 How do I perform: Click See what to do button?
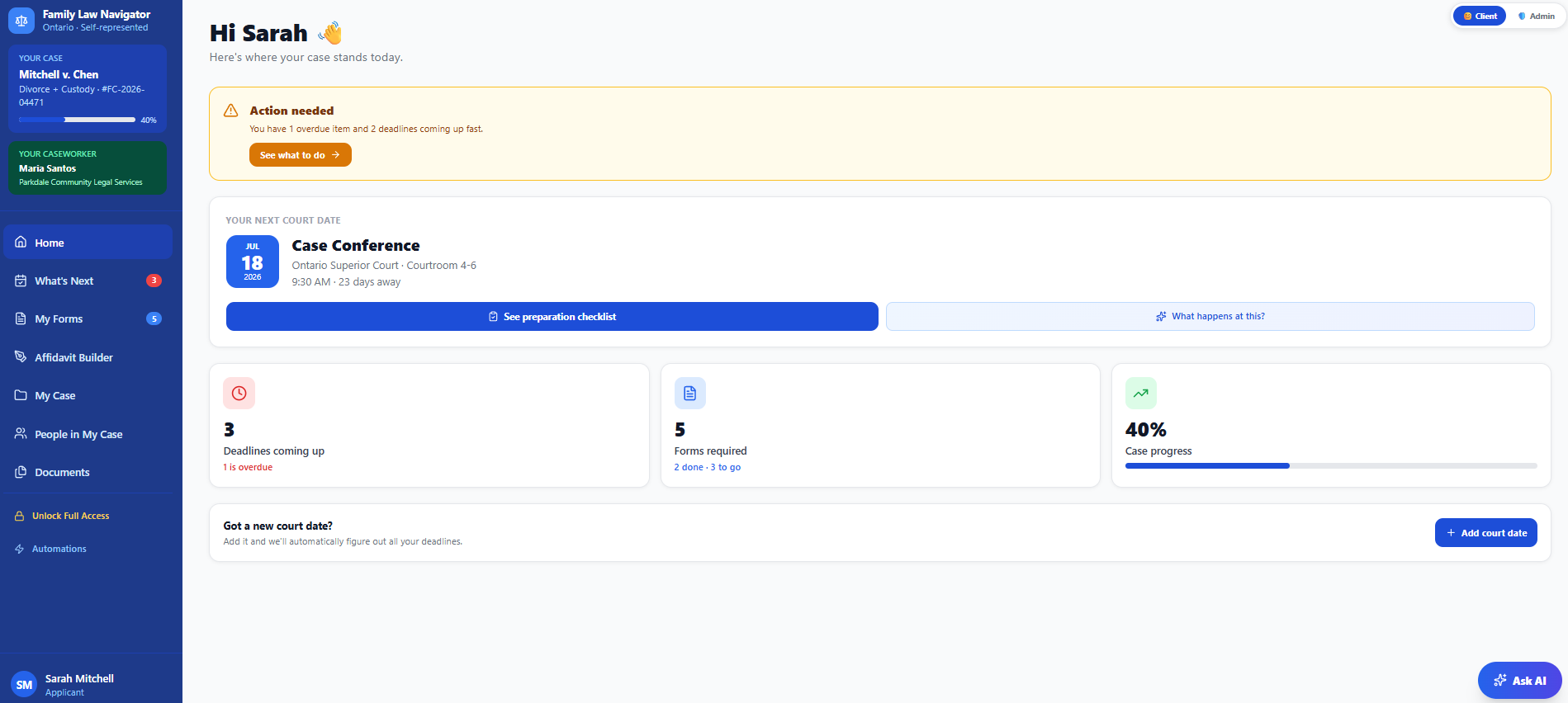click(x=301, y=155)
